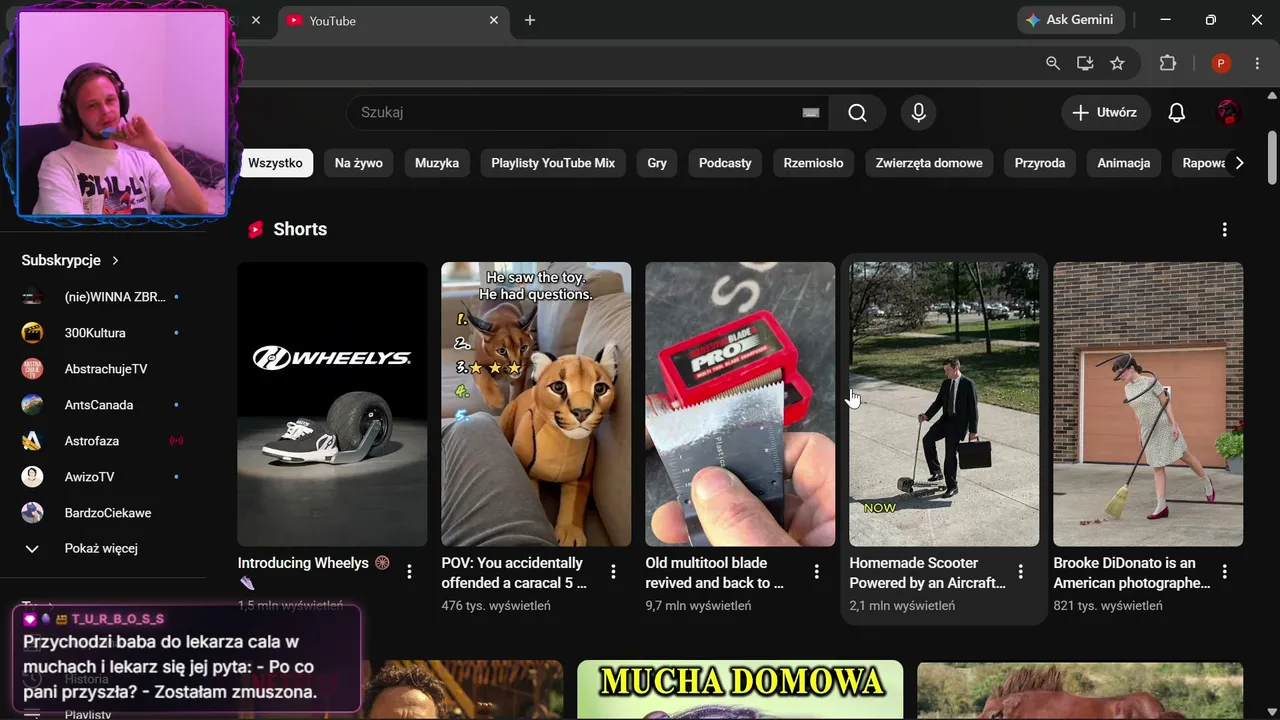Click the Shorts logo icon
1280x720 pixels.
[x=256, y=229]
